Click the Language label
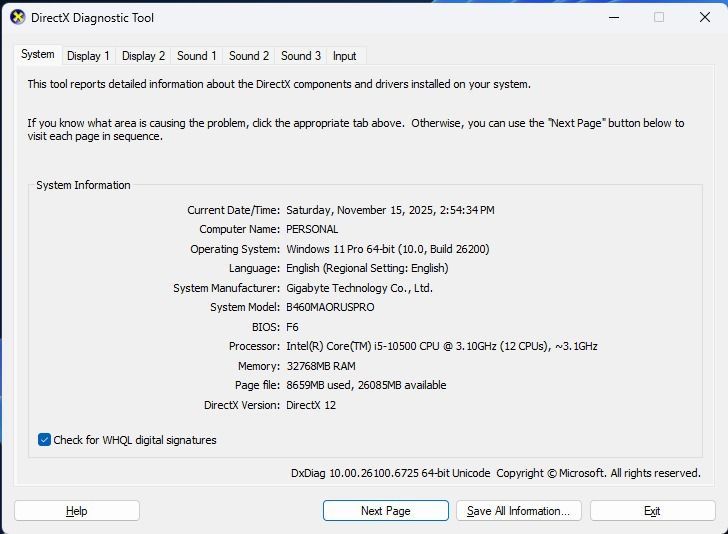Viewport: 728px width, 534px height. coord(254,268)
